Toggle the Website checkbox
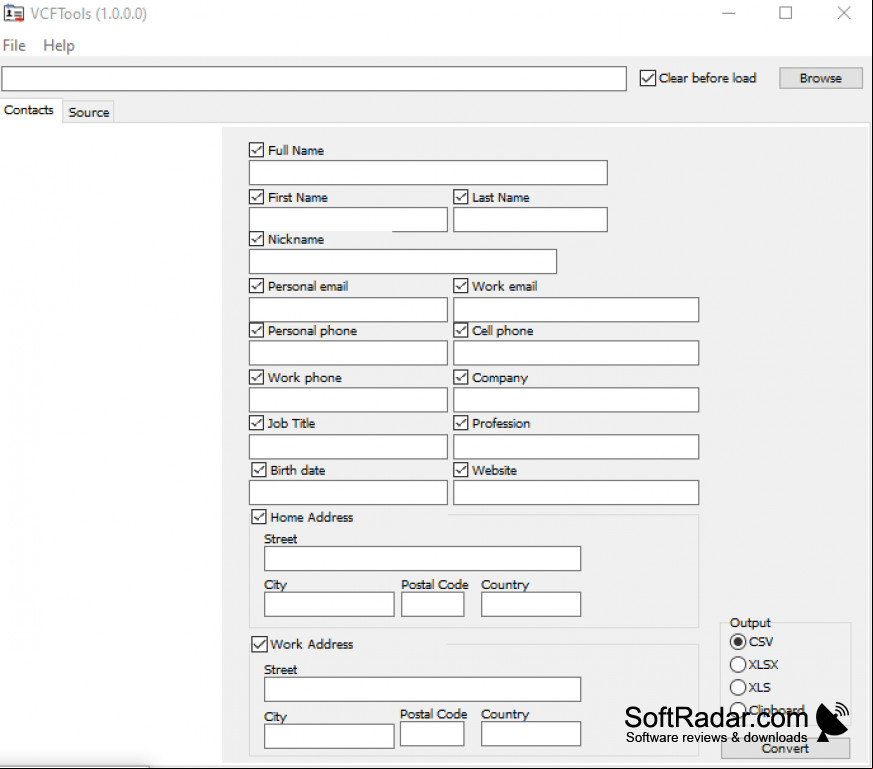The height and width of the screenshot is (769, 873). click(460, 469)
